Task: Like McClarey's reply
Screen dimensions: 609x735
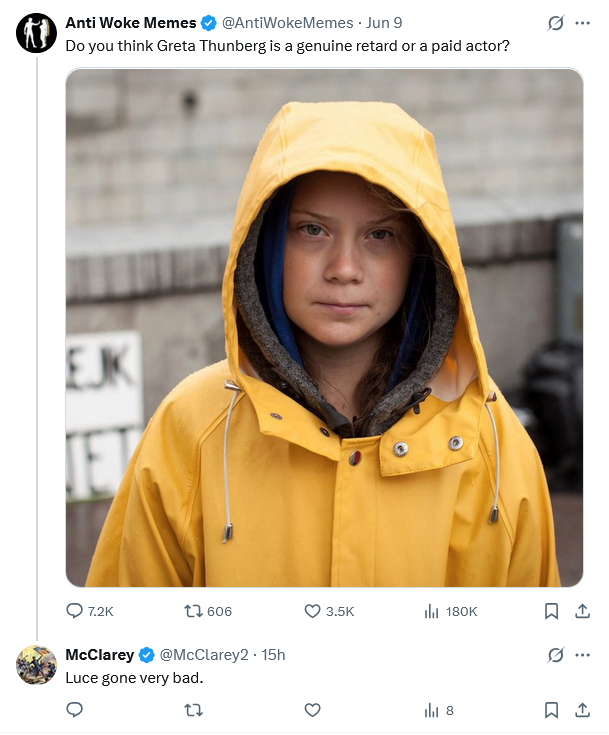Action: (x=312, y=710)
